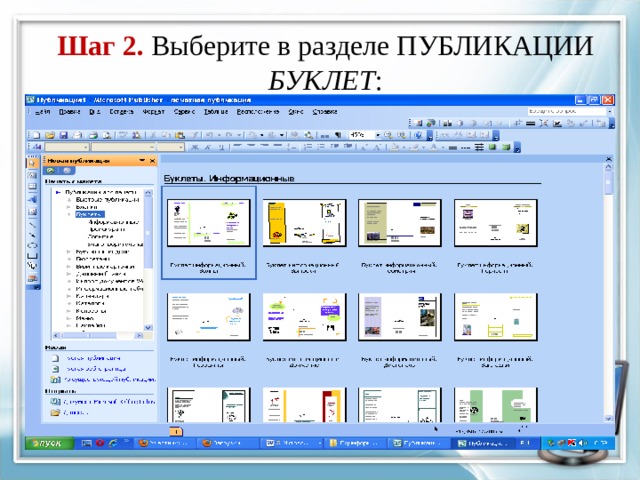Open the New Publication task pane menu arrow

[x=142, y=161]
